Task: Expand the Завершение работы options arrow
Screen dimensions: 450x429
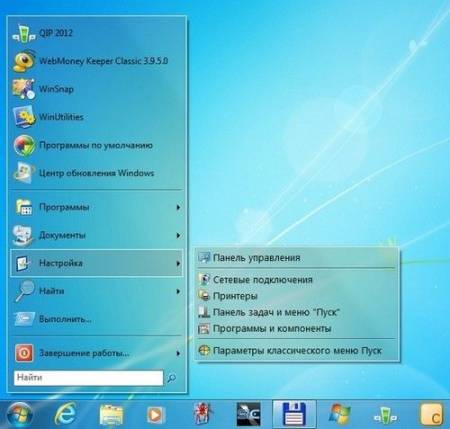Action: (178, 353)
